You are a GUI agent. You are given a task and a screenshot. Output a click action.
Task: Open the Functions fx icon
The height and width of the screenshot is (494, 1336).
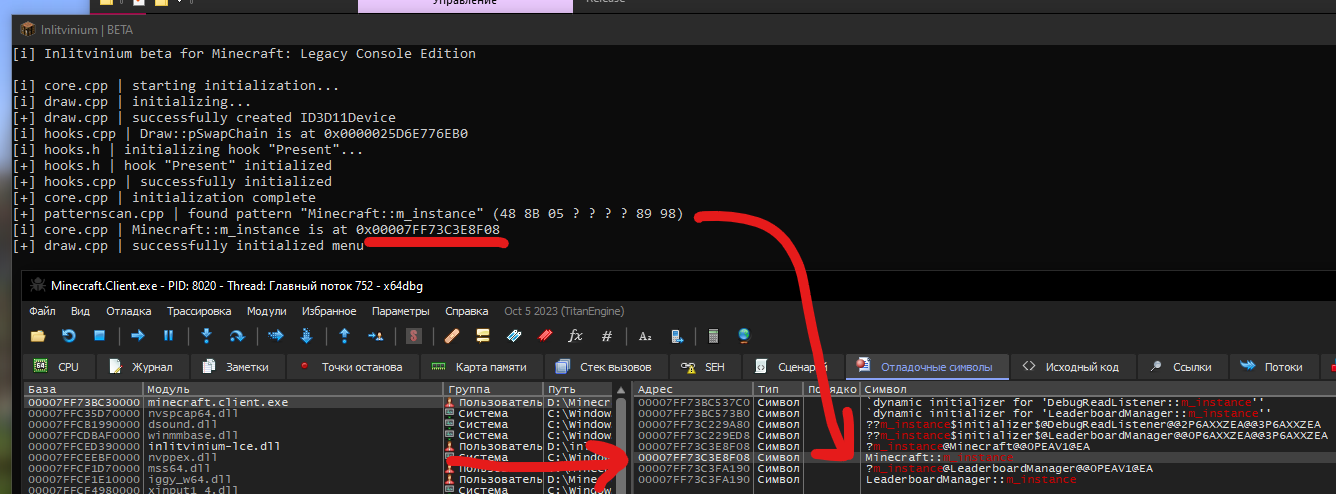tap(575, 336)
